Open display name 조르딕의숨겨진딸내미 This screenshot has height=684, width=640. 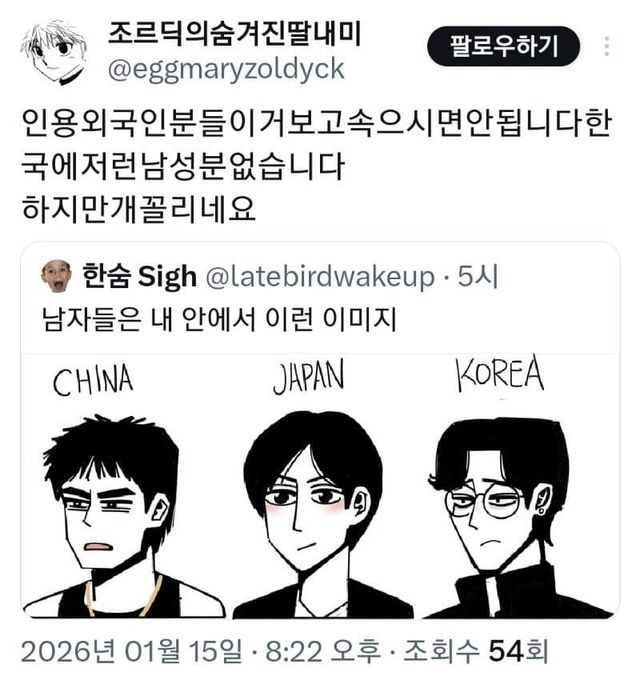coord(234,34)
